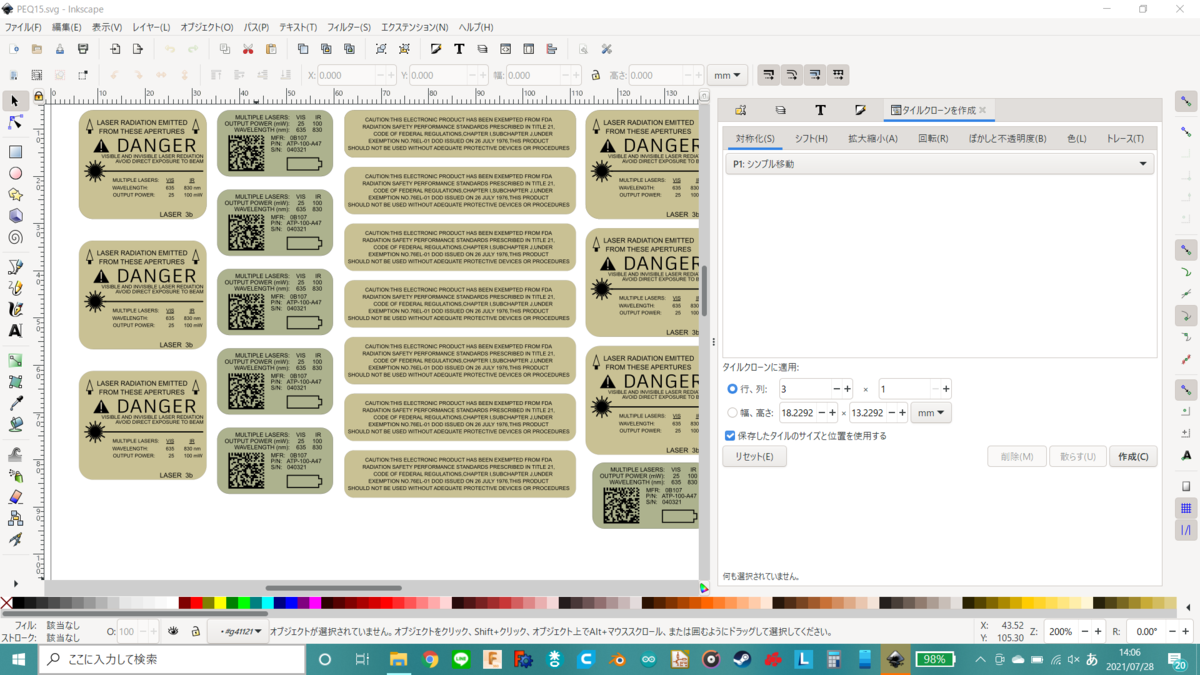Select the Text tool in toolbox

[x=15, y=331]
